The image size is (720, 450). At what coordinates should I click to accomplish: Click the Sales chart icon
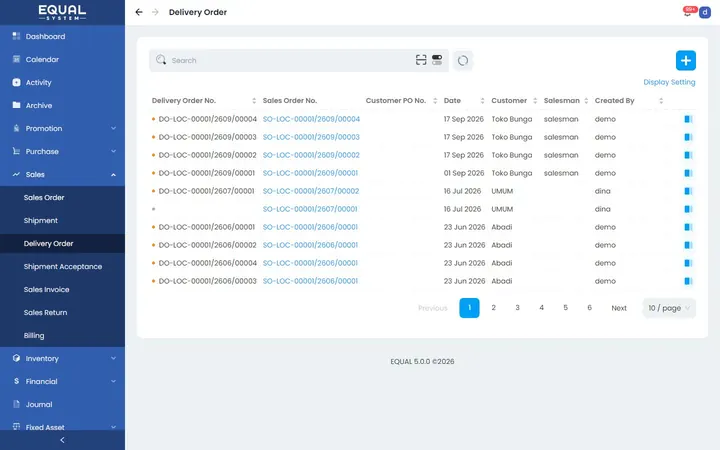point(17,174)
